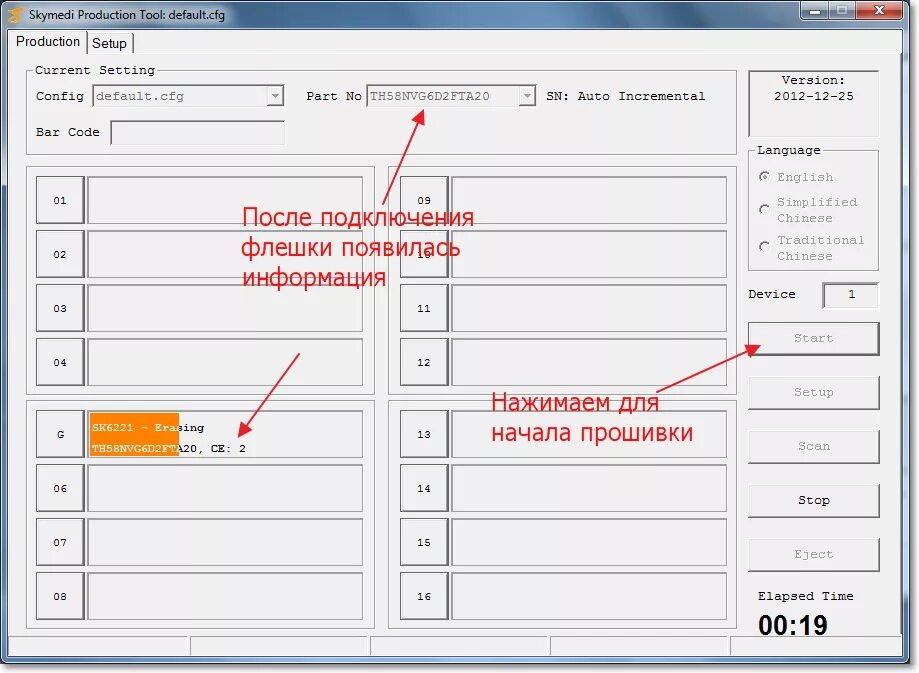
Task: Click the Device count field
Action: tap(850, 295)
